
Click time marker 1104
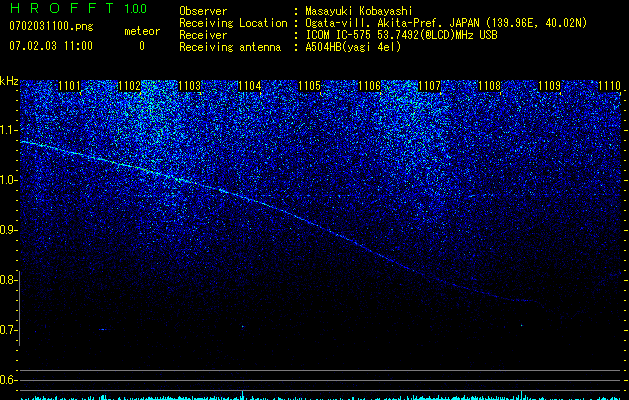pyautogui.click(x=250, y=86)
